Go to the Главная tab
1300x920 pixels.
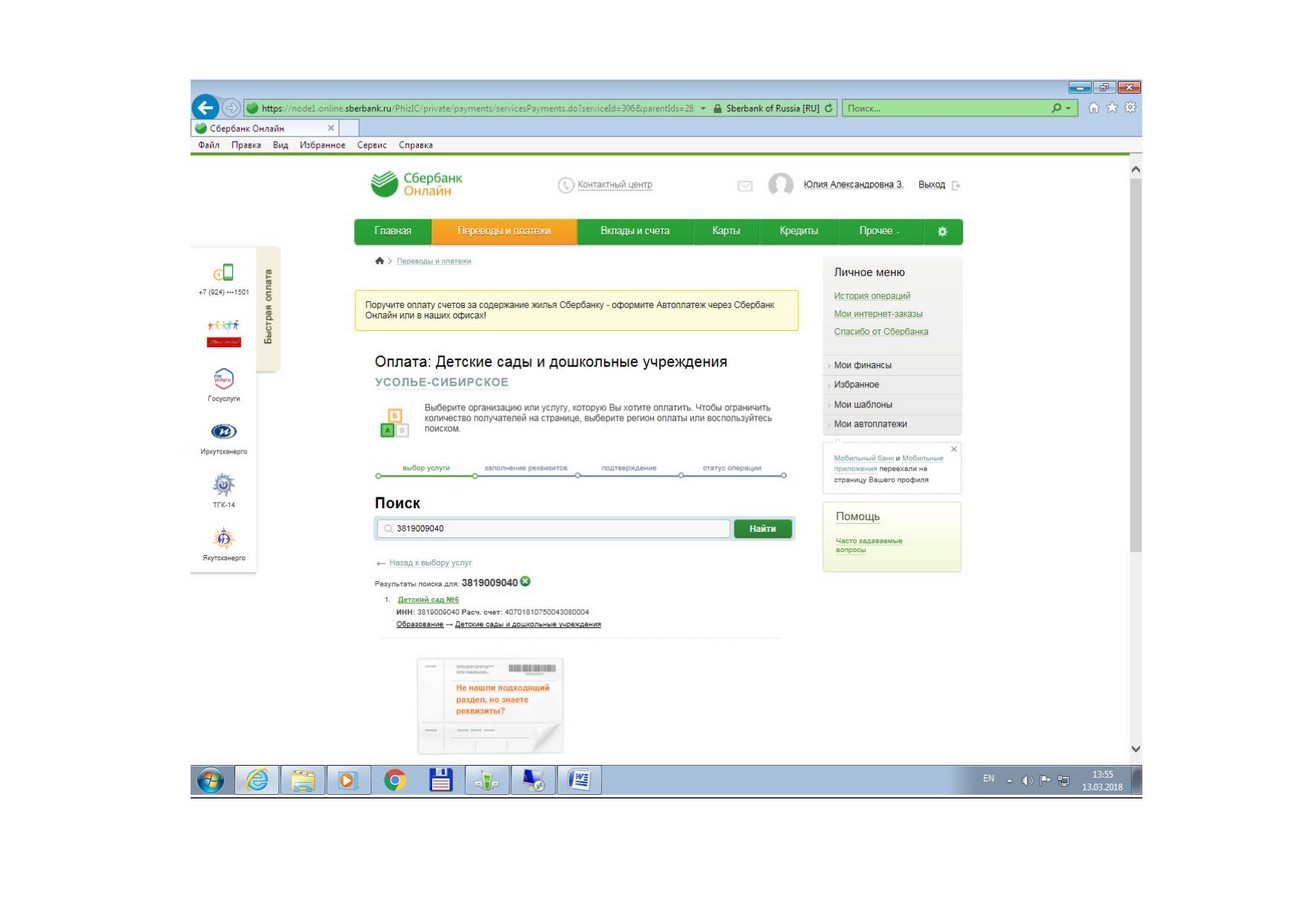tap(393, 231)
